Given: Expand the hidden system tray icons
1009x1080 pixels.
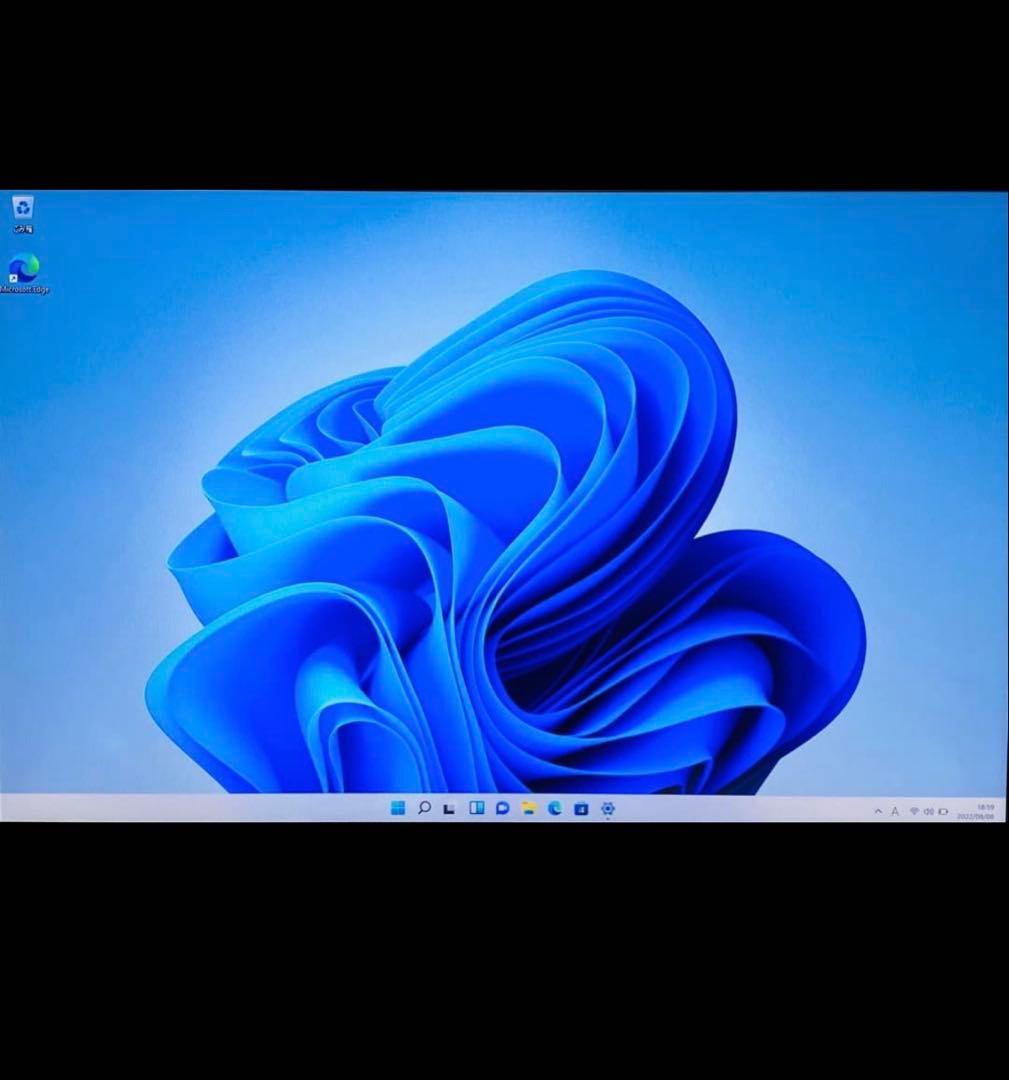Looking at the screenshot, I should pos(878,811).
